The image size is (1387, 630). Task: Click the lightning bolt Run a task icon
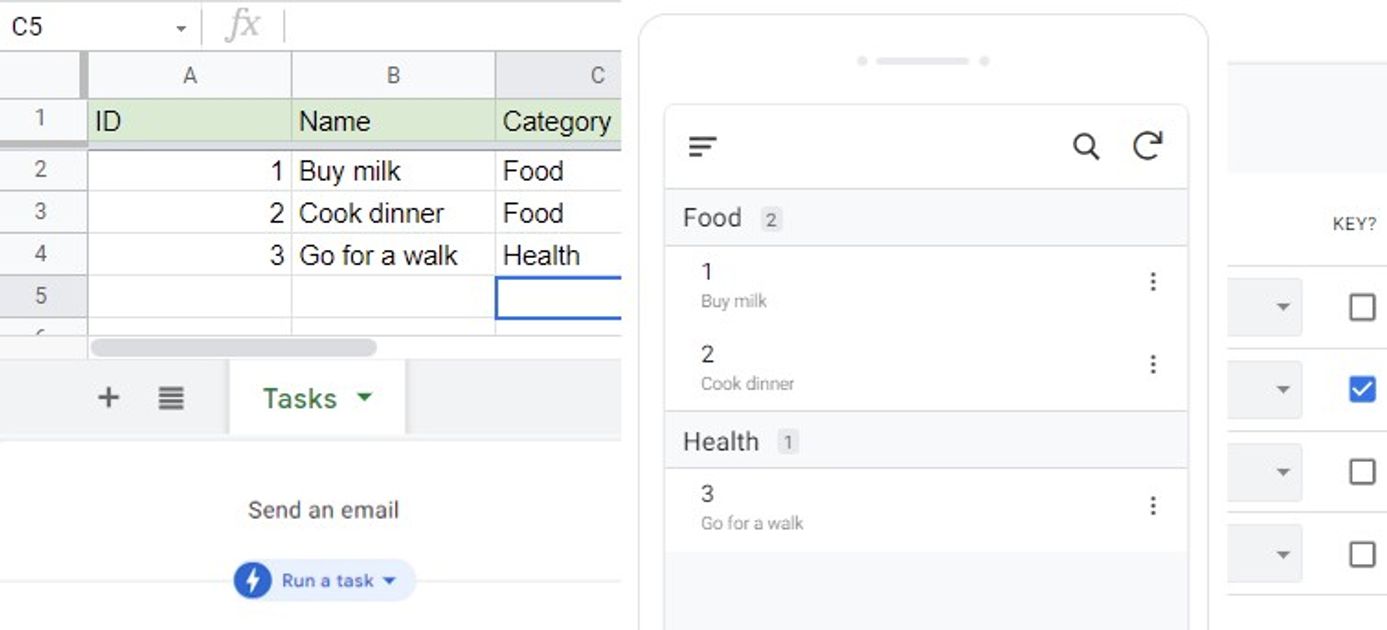[253, 580]
